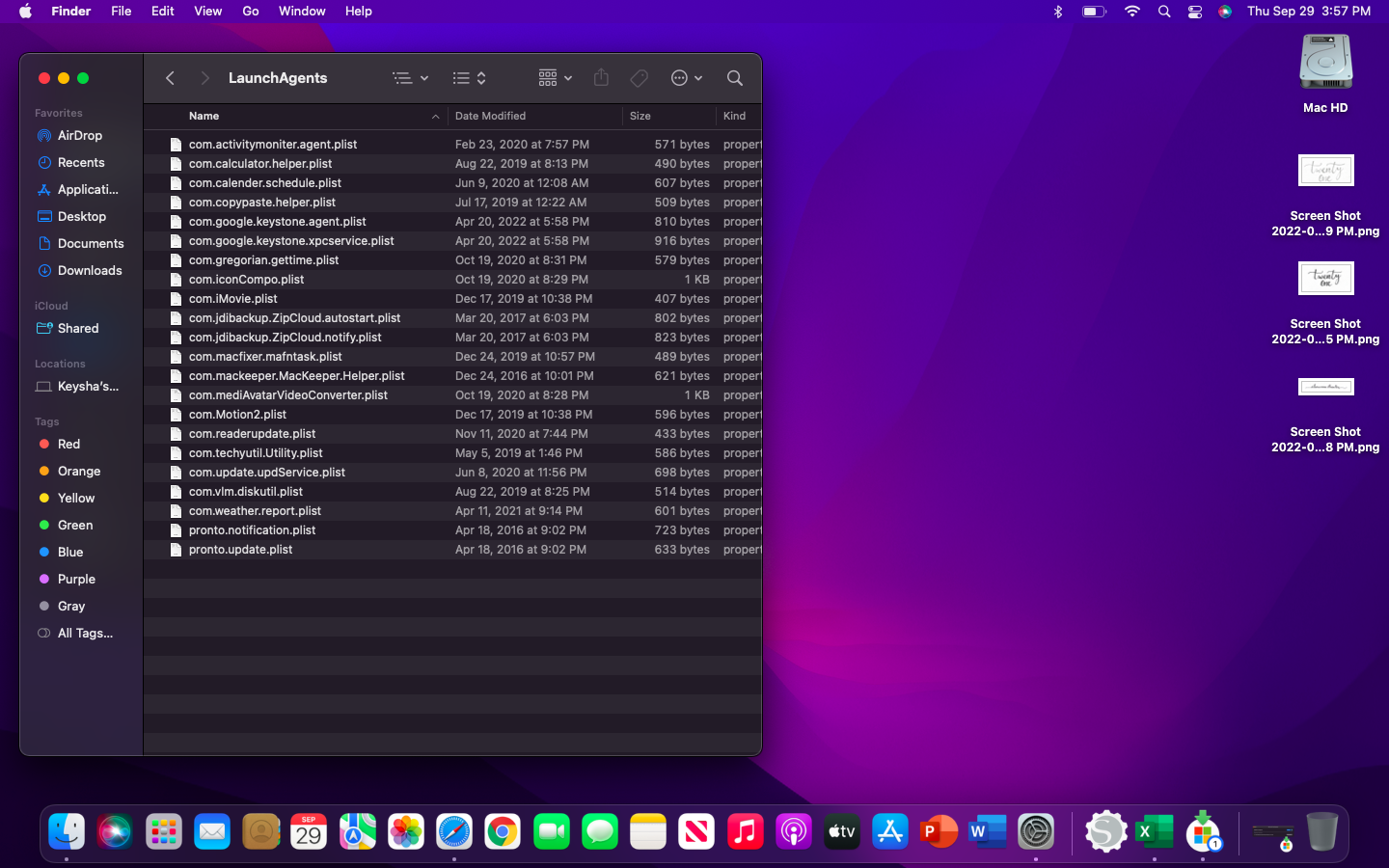This screenshot has width=1389, height=868.
Task: Click the Finder search magnifier icon
Action: 734,78
